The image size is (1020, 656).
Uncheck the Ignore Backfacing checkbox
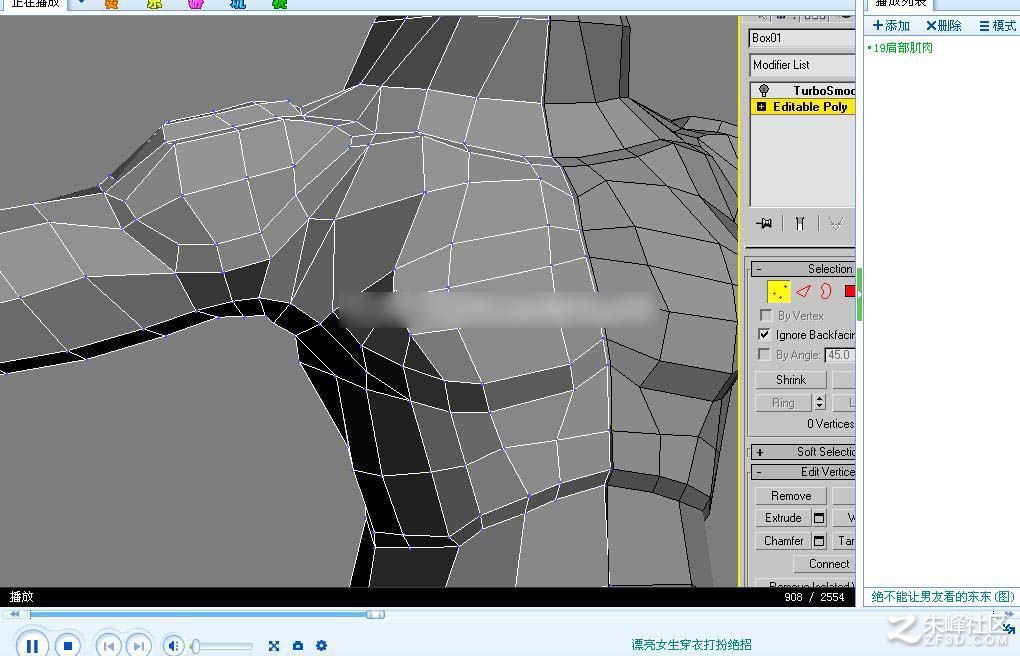pyautogui.click(x=765, y=335)
